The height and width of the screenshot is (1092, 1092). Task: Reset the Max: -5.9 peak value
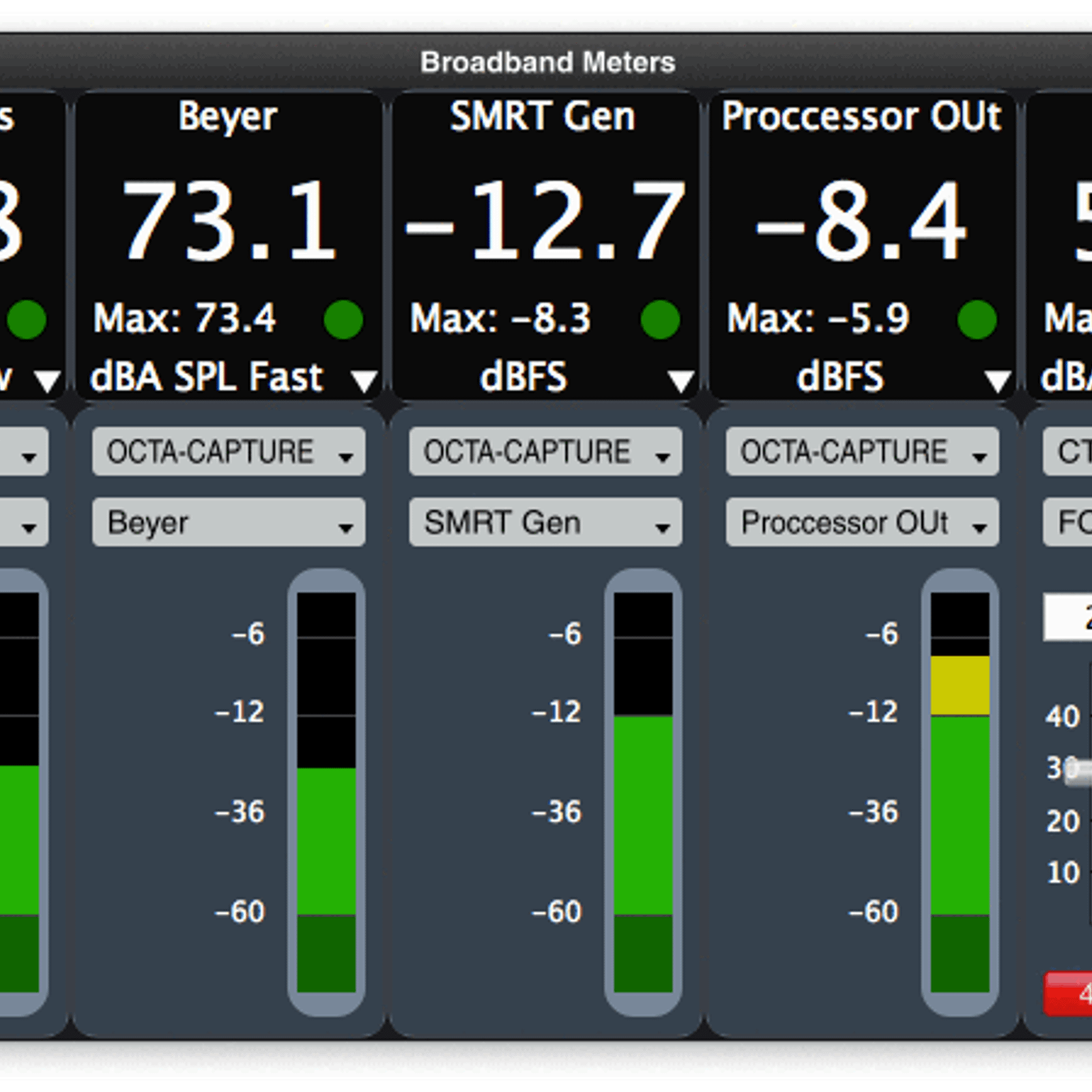tap(818, 319)
